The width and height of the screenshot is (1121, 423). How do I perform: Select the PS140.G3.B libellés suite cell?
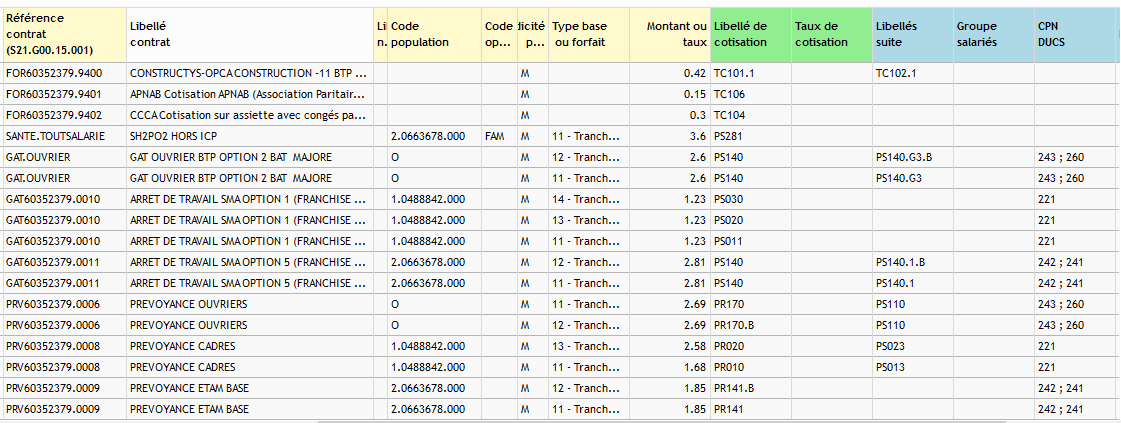[912, 156]
